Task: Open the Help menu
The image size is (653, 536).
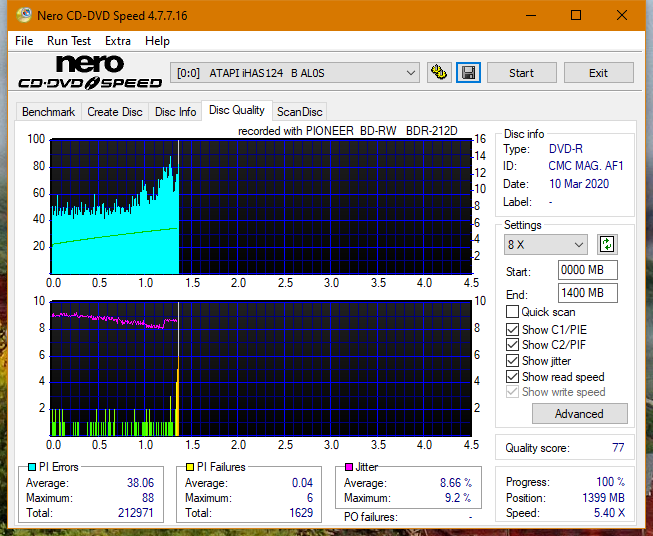Action: (157, 41)
